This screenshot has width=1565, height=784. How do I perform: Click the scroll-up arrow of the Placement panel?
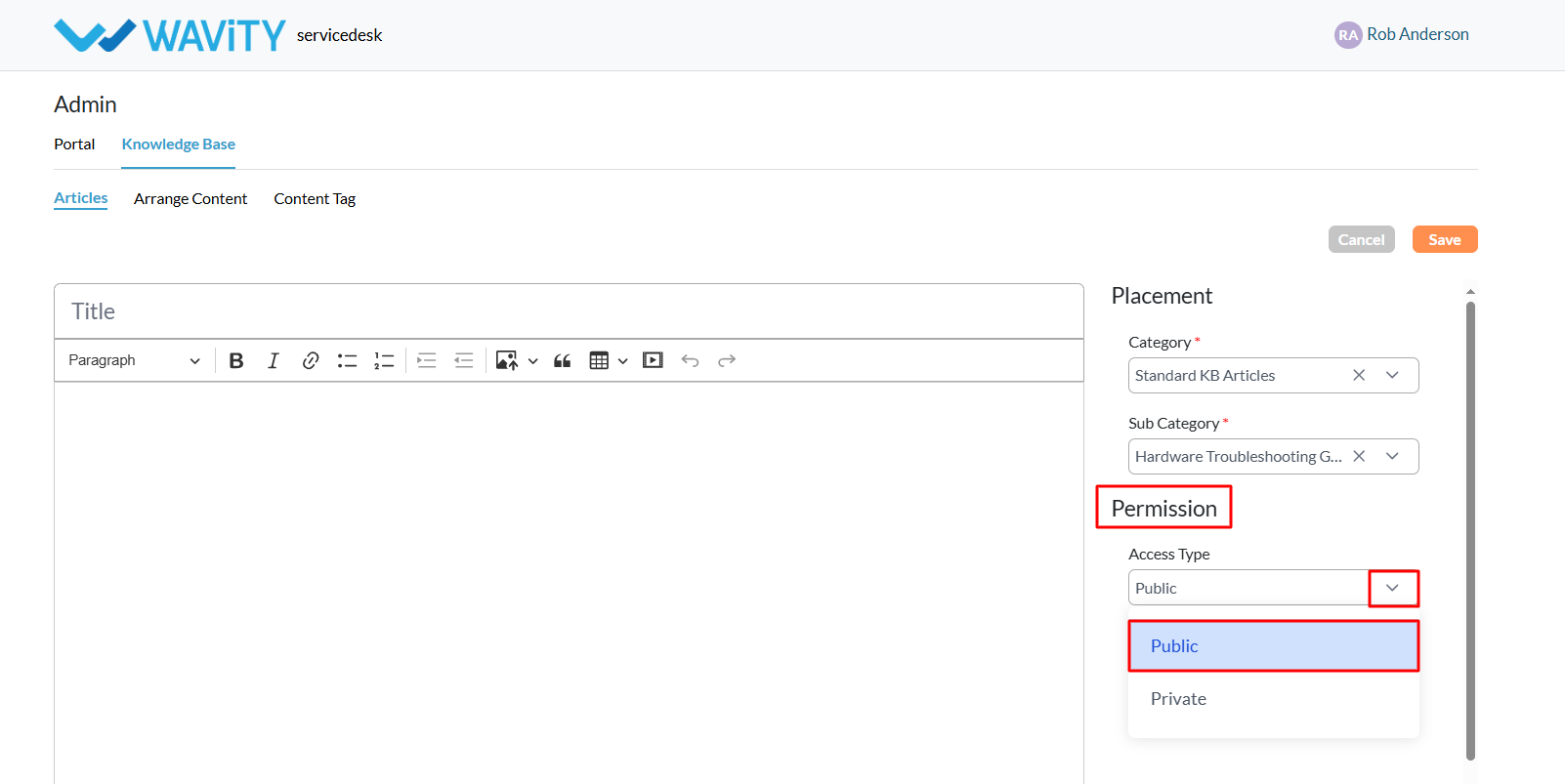(x=1470, y=292)
